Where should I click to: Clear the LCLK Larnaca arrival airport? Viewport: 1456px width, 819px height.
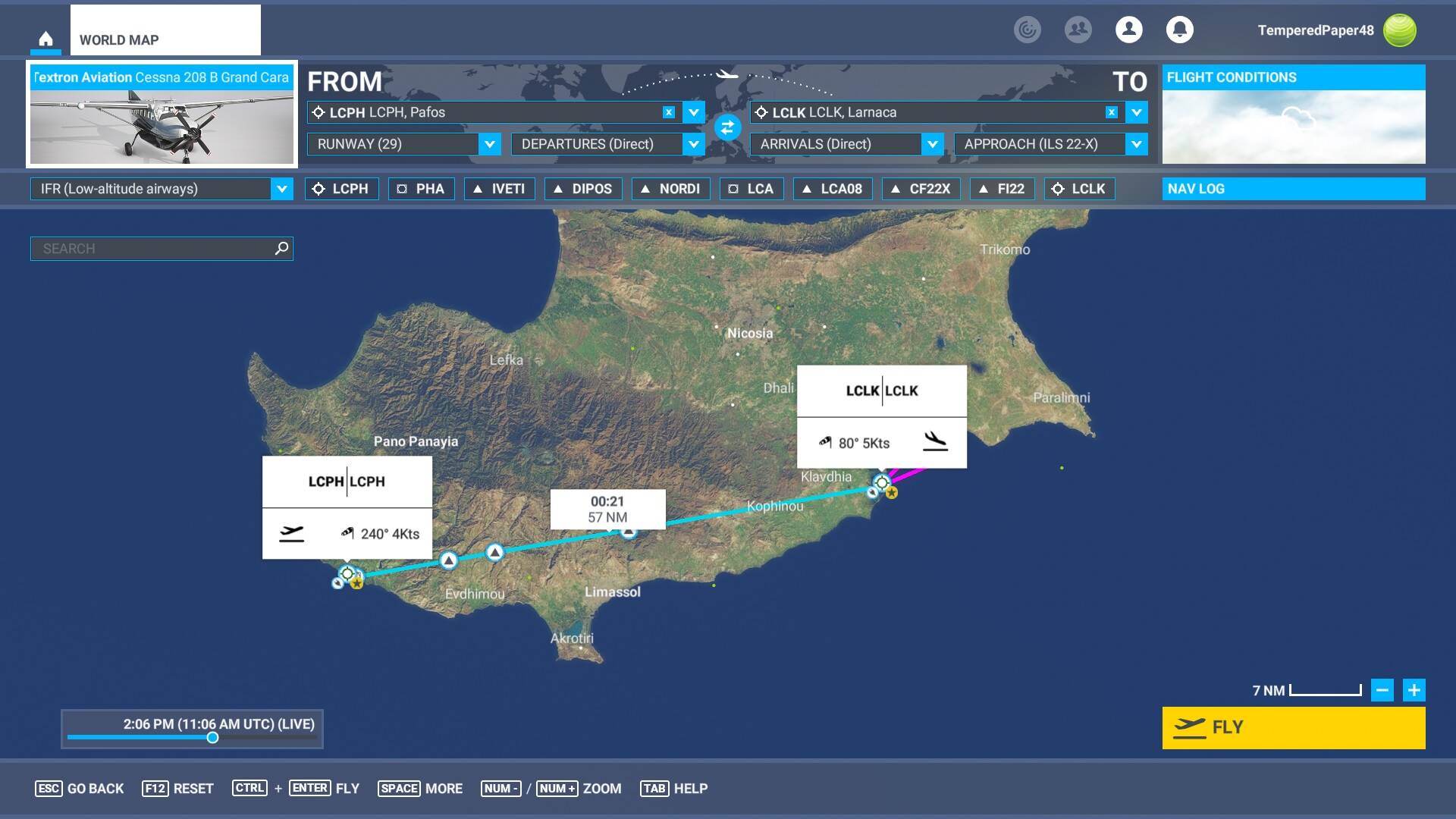click(x=1111, y=112)
